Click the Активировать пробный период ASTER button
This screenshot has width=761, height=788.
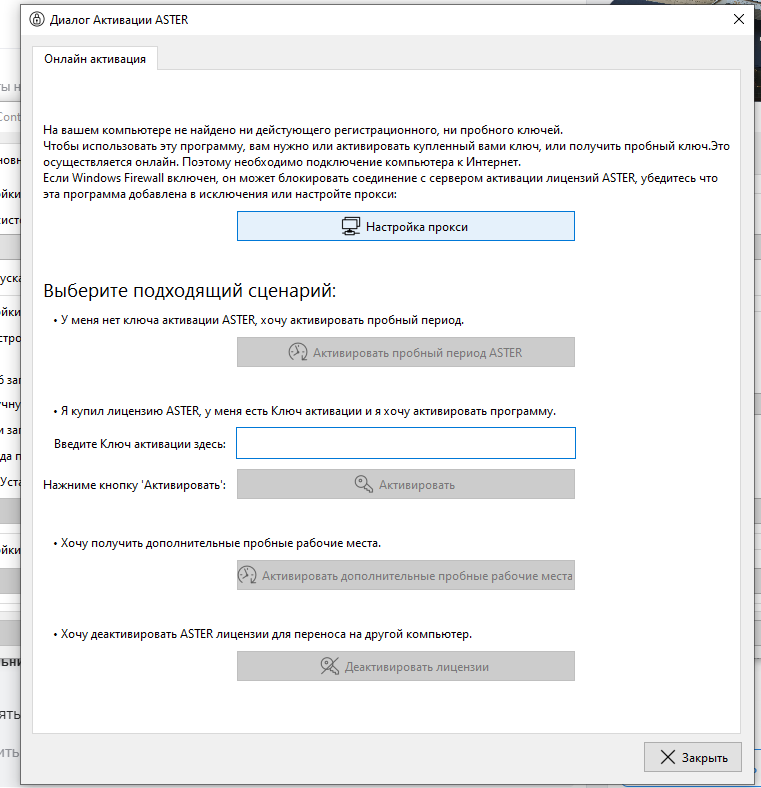coord(406,352)
